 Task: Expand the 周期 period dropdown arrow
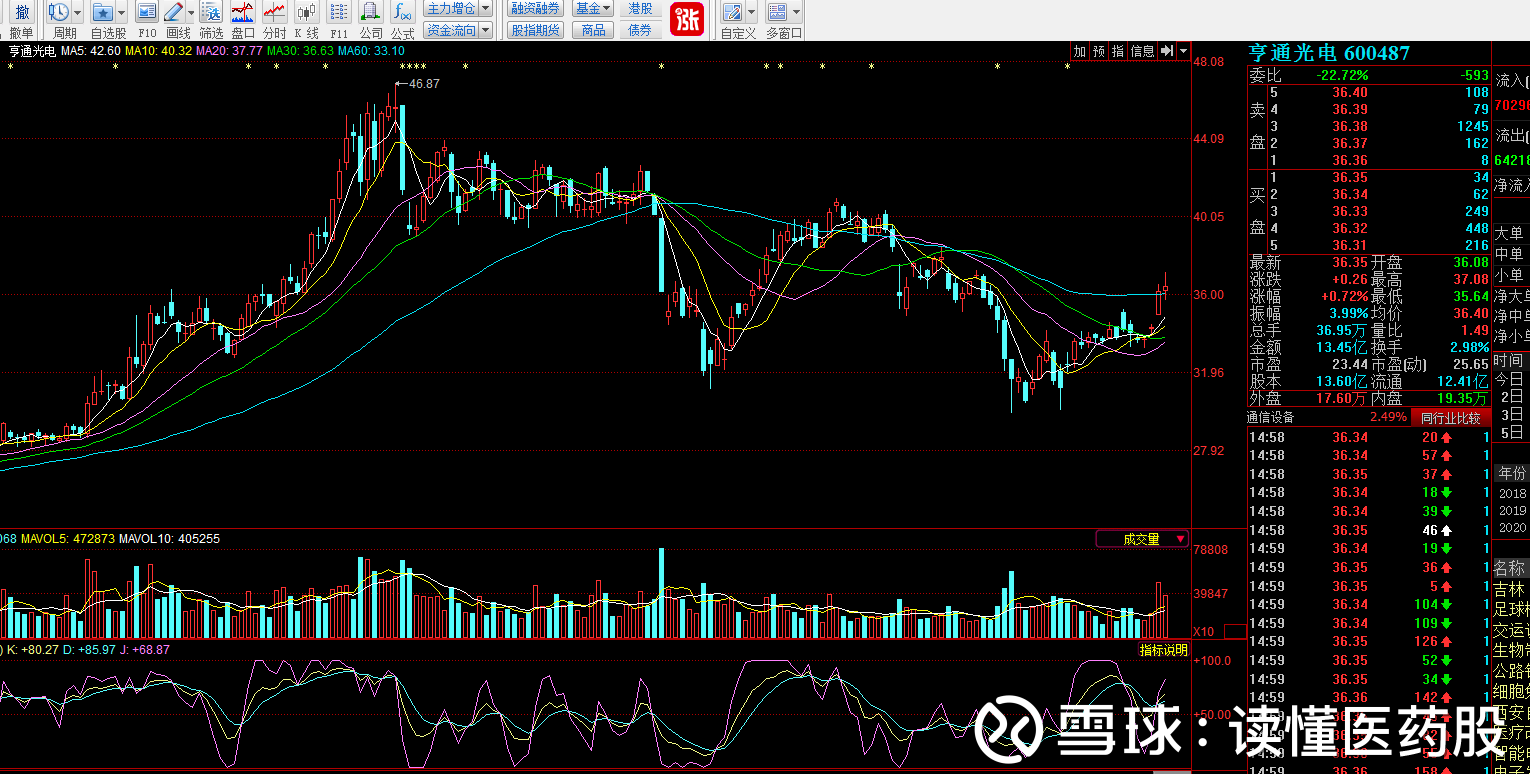(78, 12)
